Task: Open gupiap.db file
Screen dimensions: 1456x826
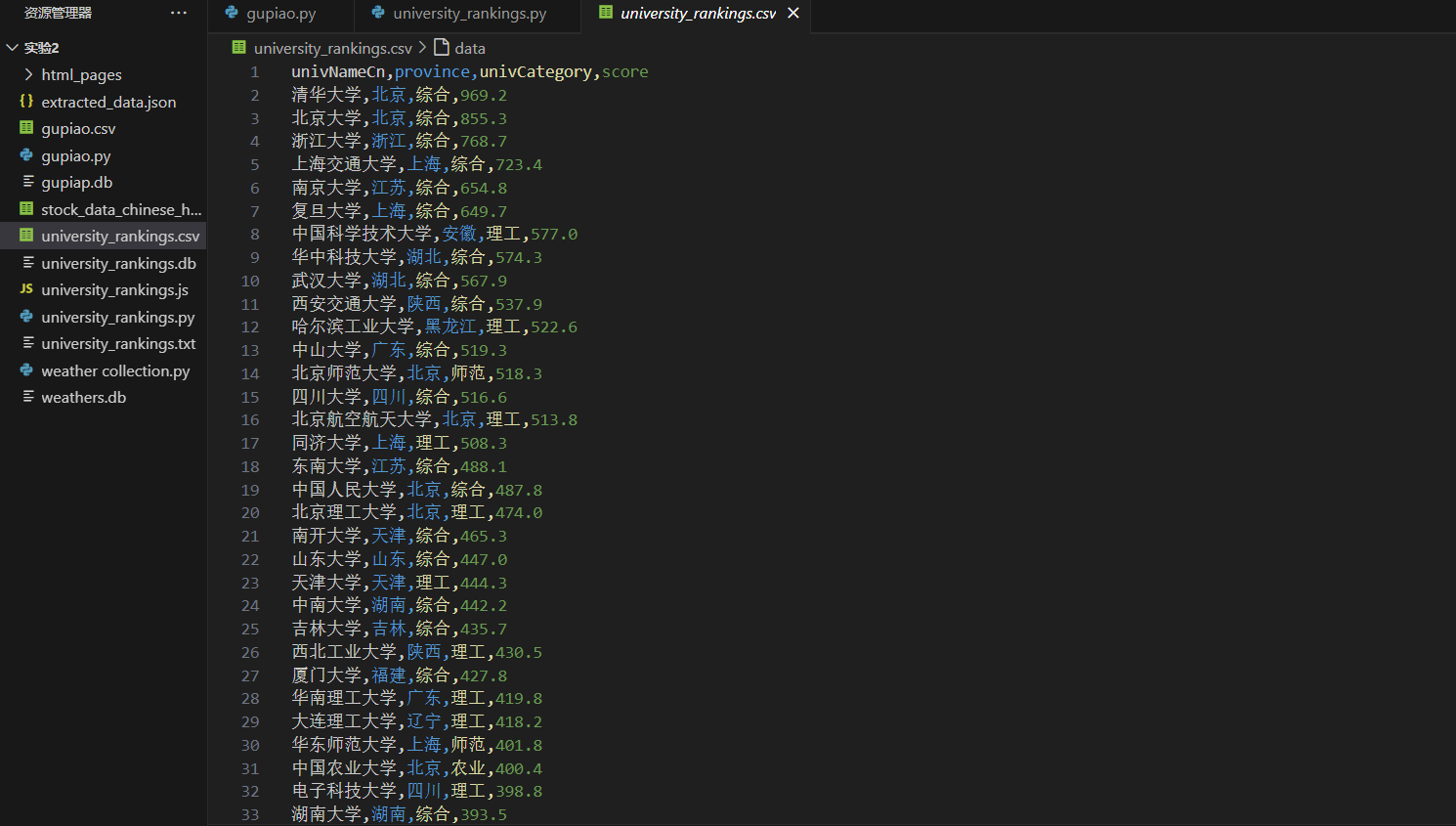Action: click(x=77, y=182)
